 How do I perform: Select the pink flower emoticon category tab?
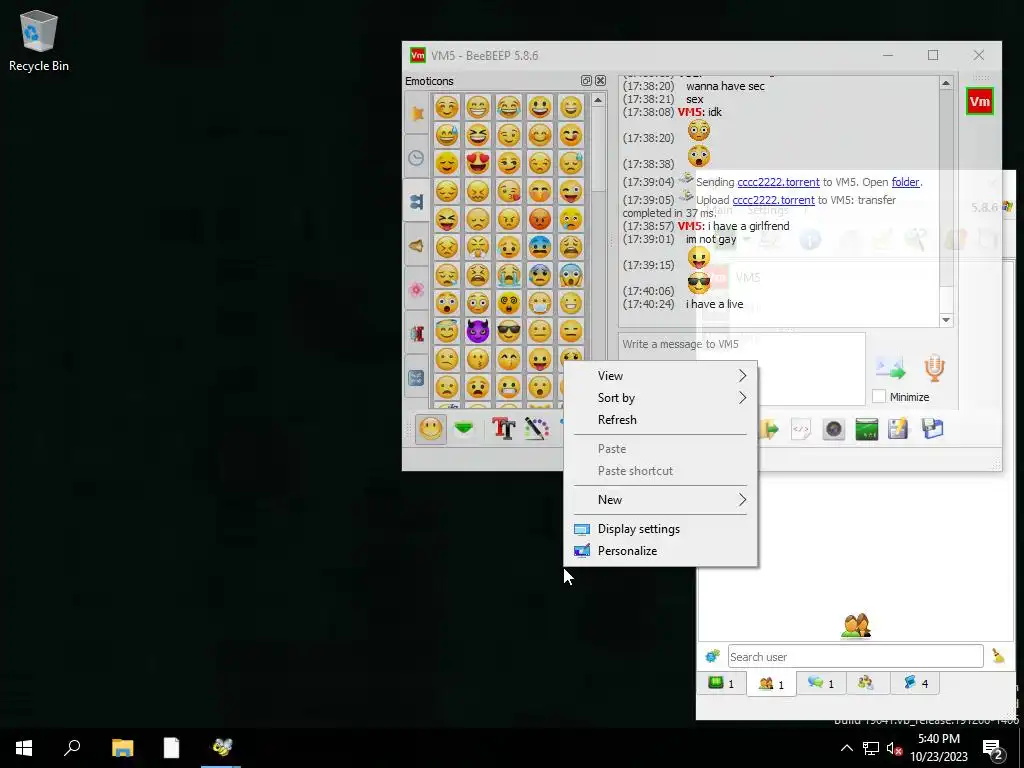click(417, 289)
